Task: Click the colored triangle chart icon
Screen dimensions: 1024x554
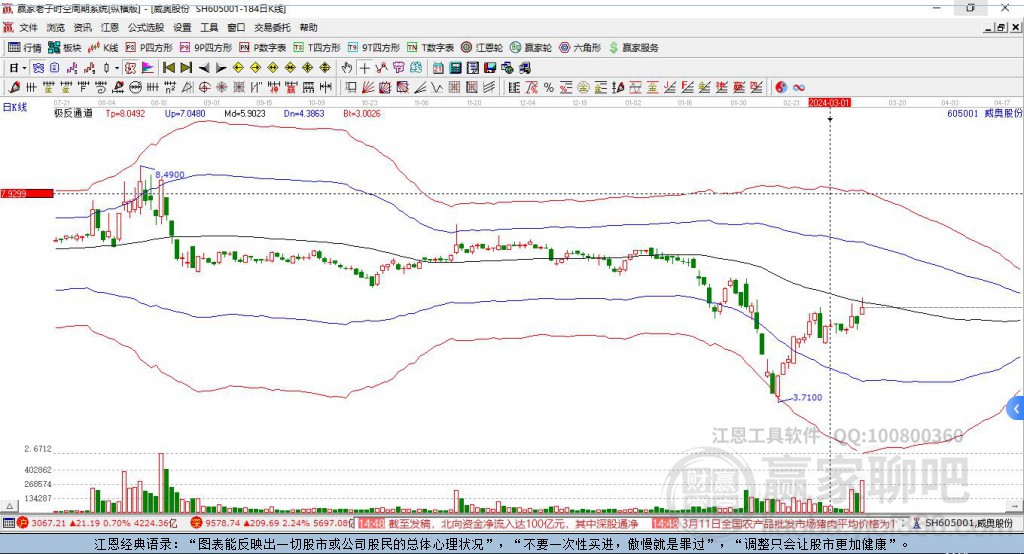Action: click(x=148, y=68)
